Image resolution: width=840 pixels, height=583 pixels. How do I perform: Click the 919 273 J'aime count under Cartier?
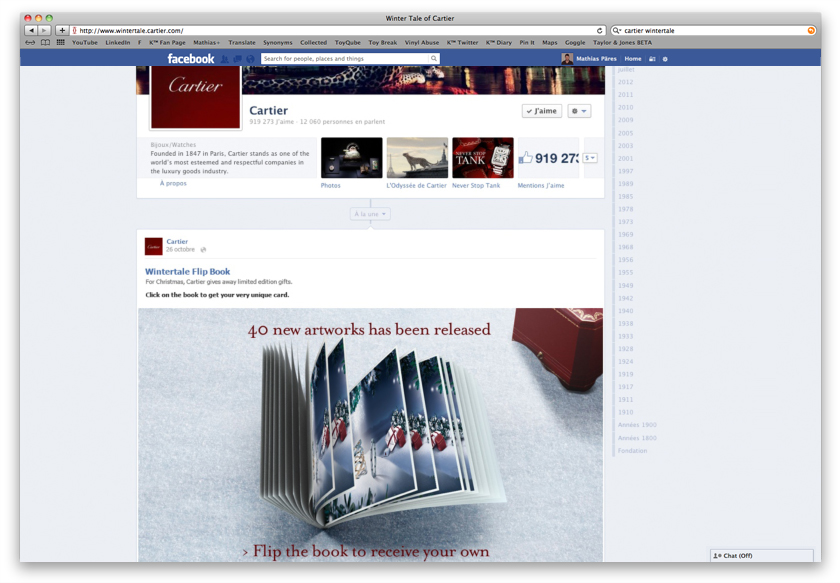point(272,122)
